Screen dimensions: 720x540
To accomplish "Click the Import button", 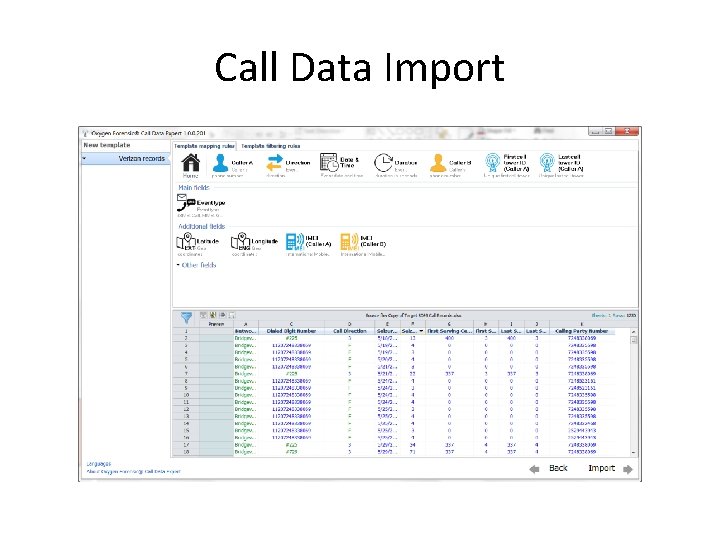I will click(602, 468).
